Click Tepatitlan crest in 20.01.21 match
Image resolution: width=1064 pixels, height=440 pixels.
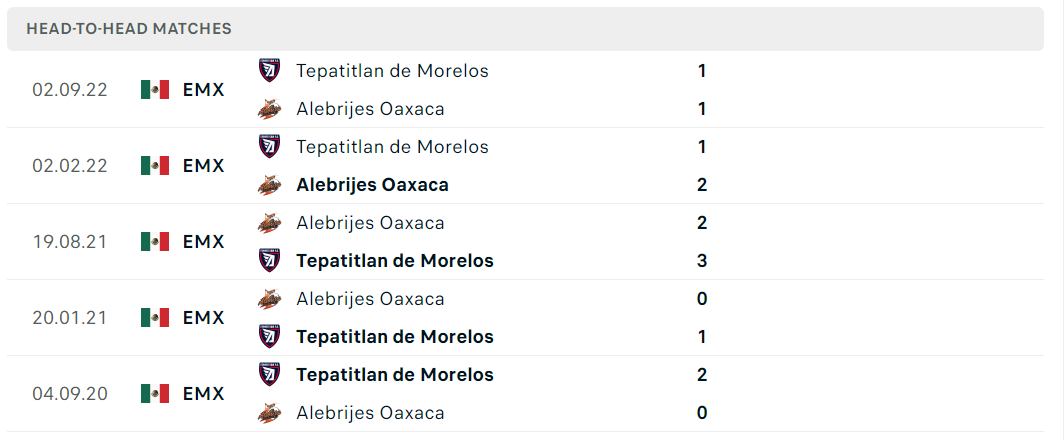click(269, 337)
